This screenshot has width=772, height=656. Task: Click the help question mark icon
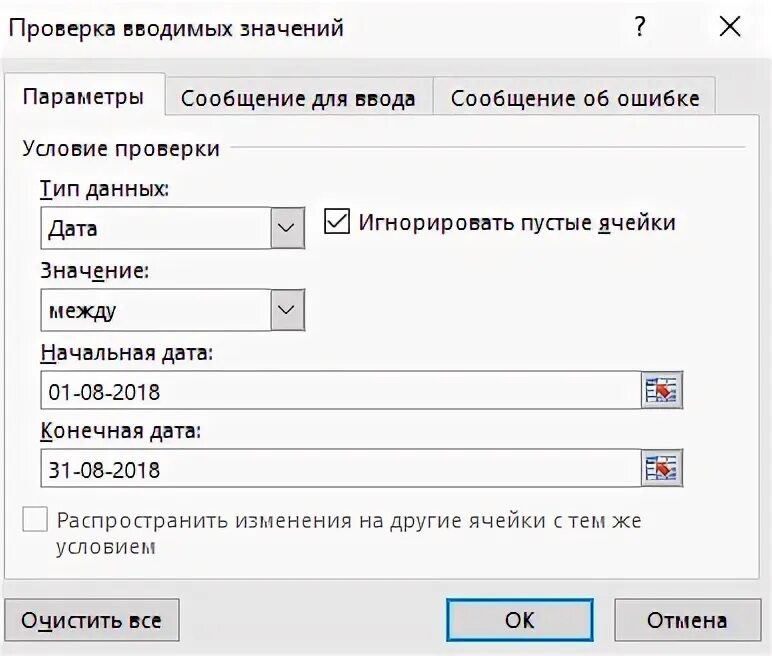[641, 28]
